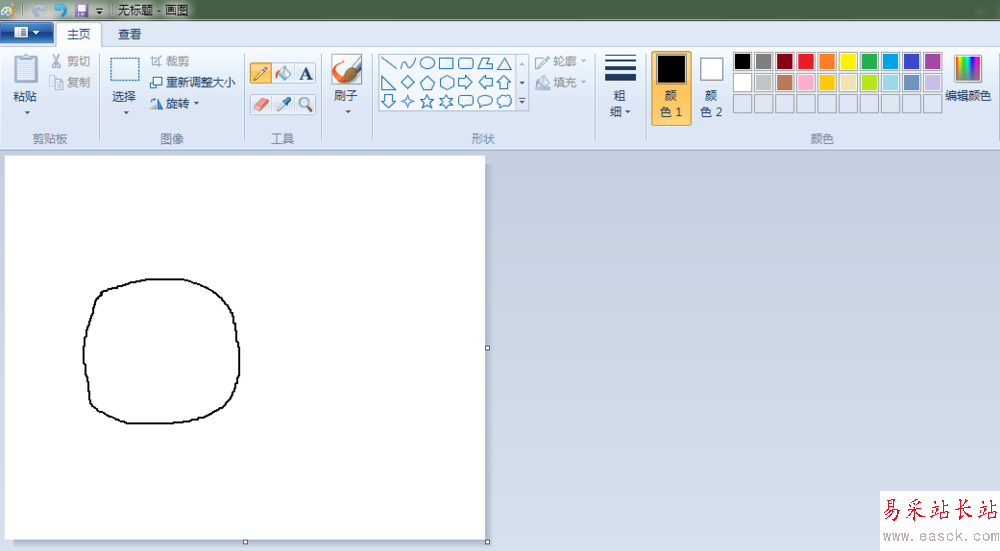
Task: Click the Crop (裁剪) button
Action: tap(169, 61)
